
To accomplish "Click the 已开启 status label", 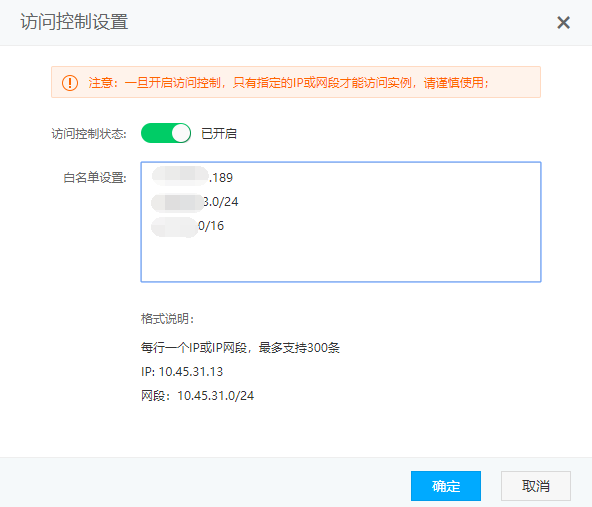I will click(219, 133).
